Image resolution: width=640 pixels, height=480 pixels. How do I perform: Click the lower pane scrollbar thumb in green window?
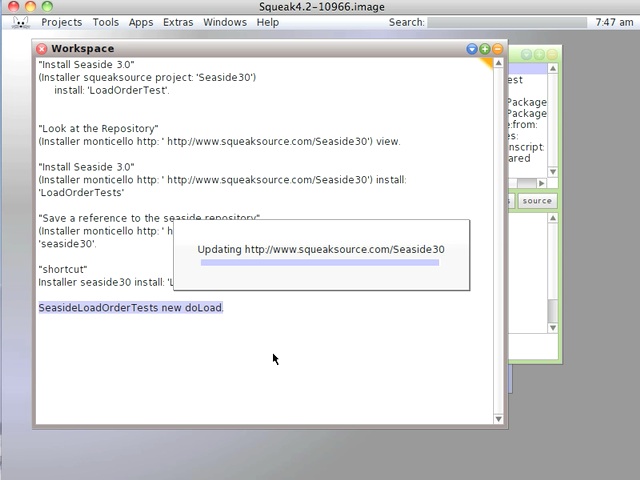click(553, 311)
